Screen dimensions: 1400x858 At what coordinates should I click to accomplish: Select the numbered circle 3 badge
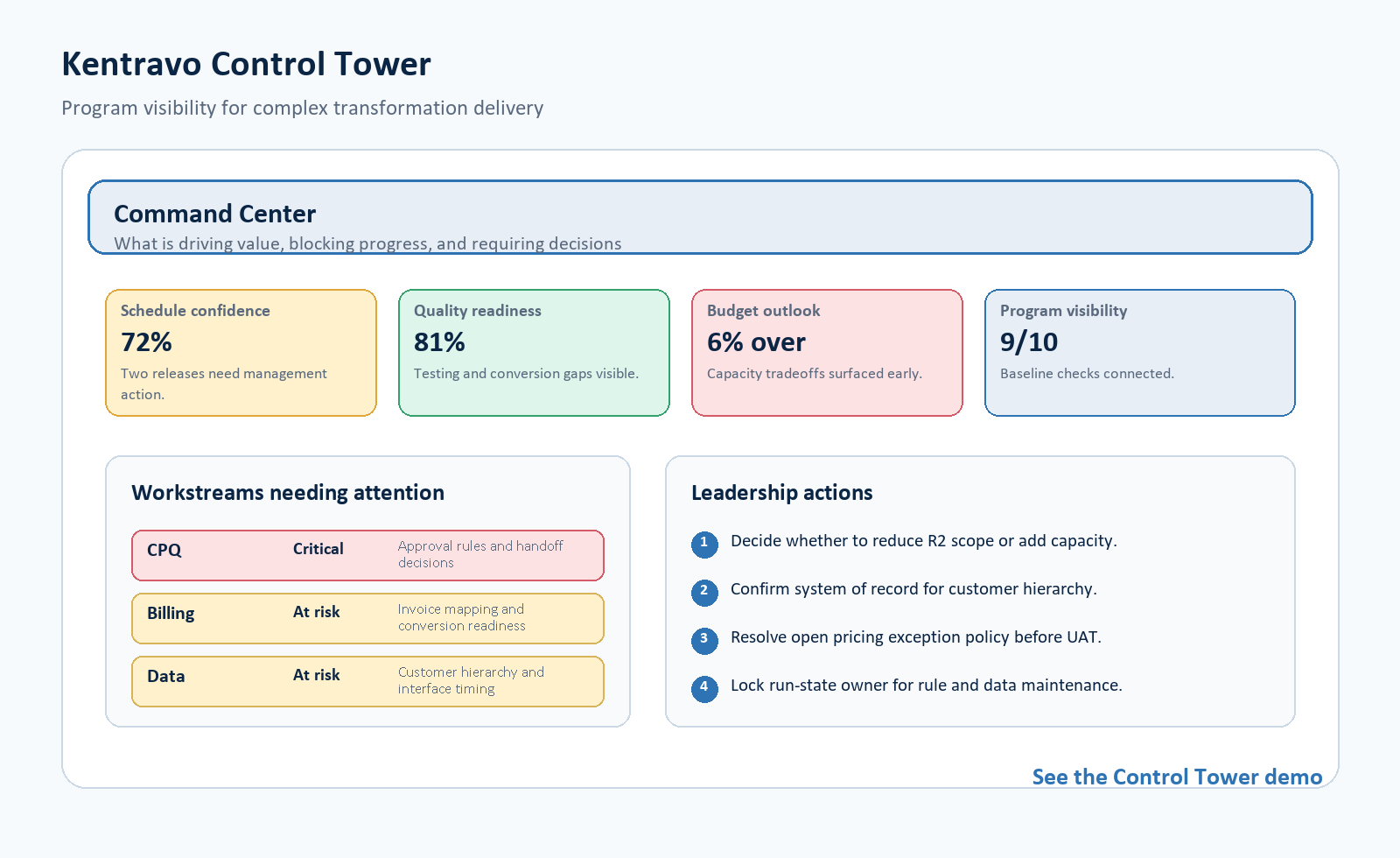(704, 641)
